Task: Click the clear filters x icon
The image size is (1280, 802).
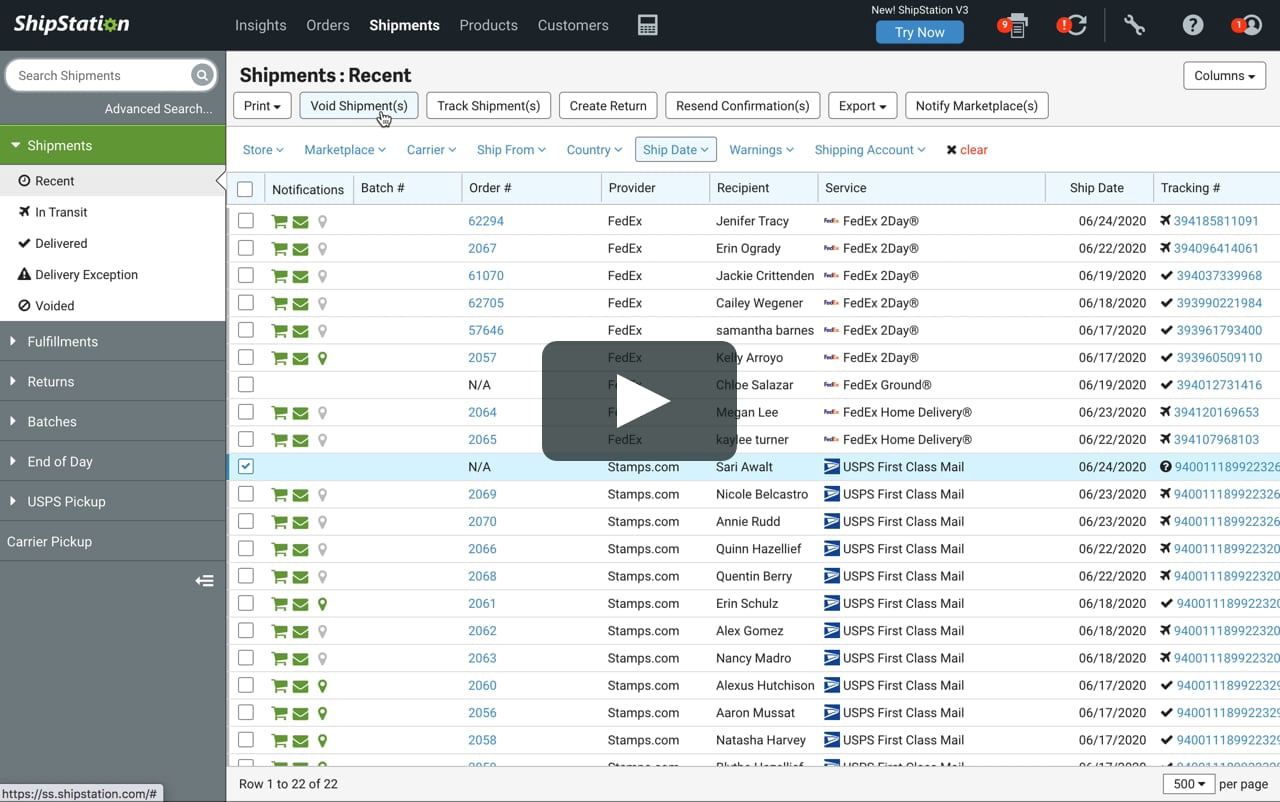Action: coord(951,150)
